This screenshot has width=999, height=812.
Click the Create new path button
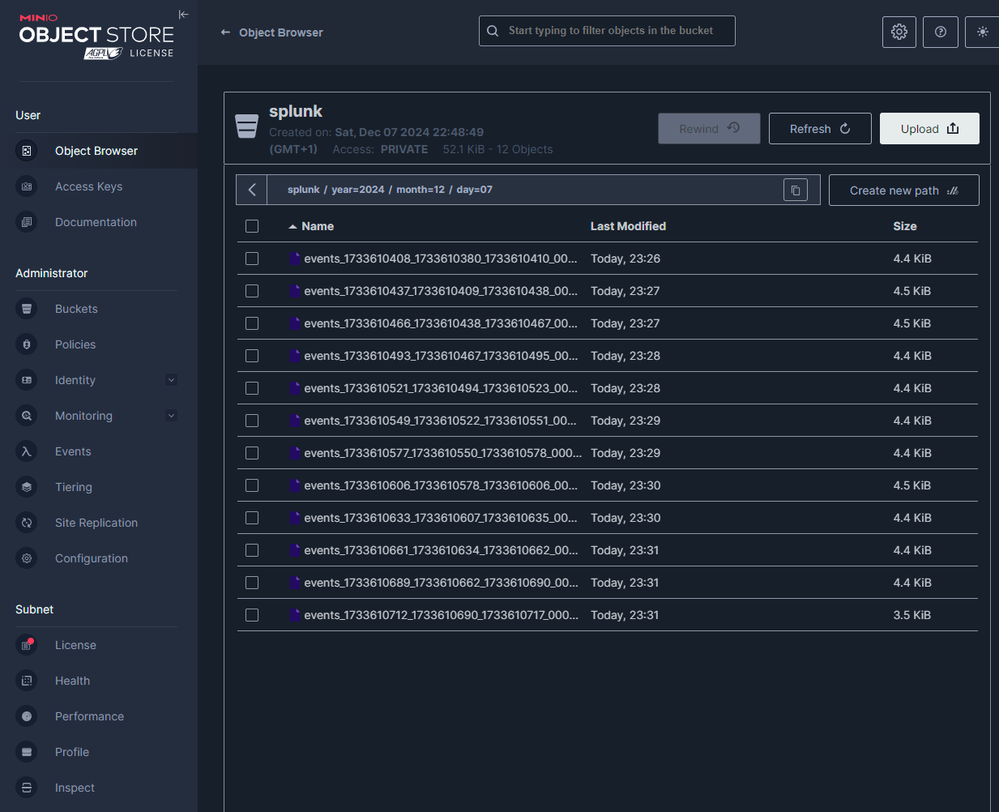[904, 191]
